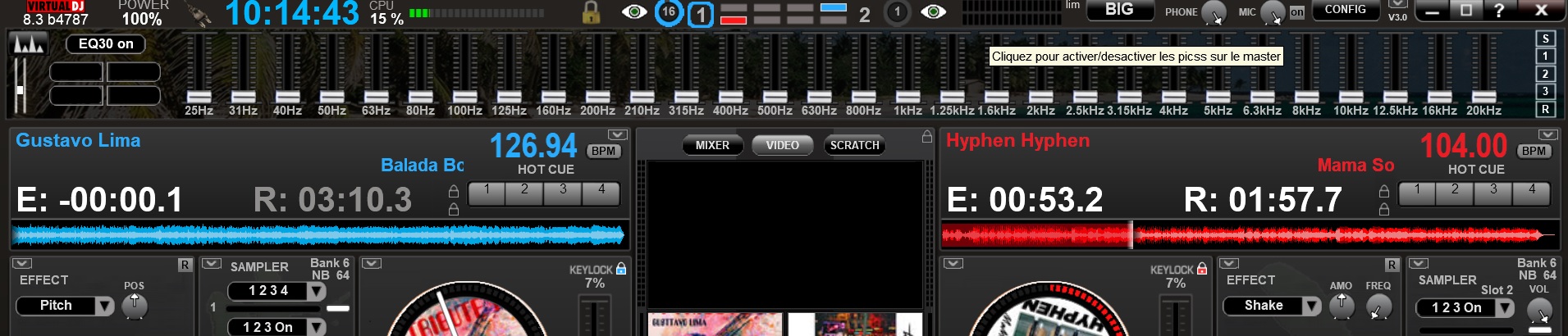Screen dimensions: 1568x336
Task: Expand the arrow above left deck BPM
Action: [618, 134]
